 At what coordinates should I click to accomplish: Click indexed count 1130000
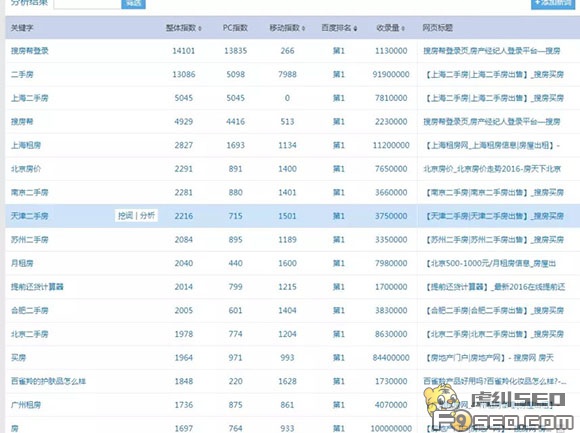pos(391,51)
